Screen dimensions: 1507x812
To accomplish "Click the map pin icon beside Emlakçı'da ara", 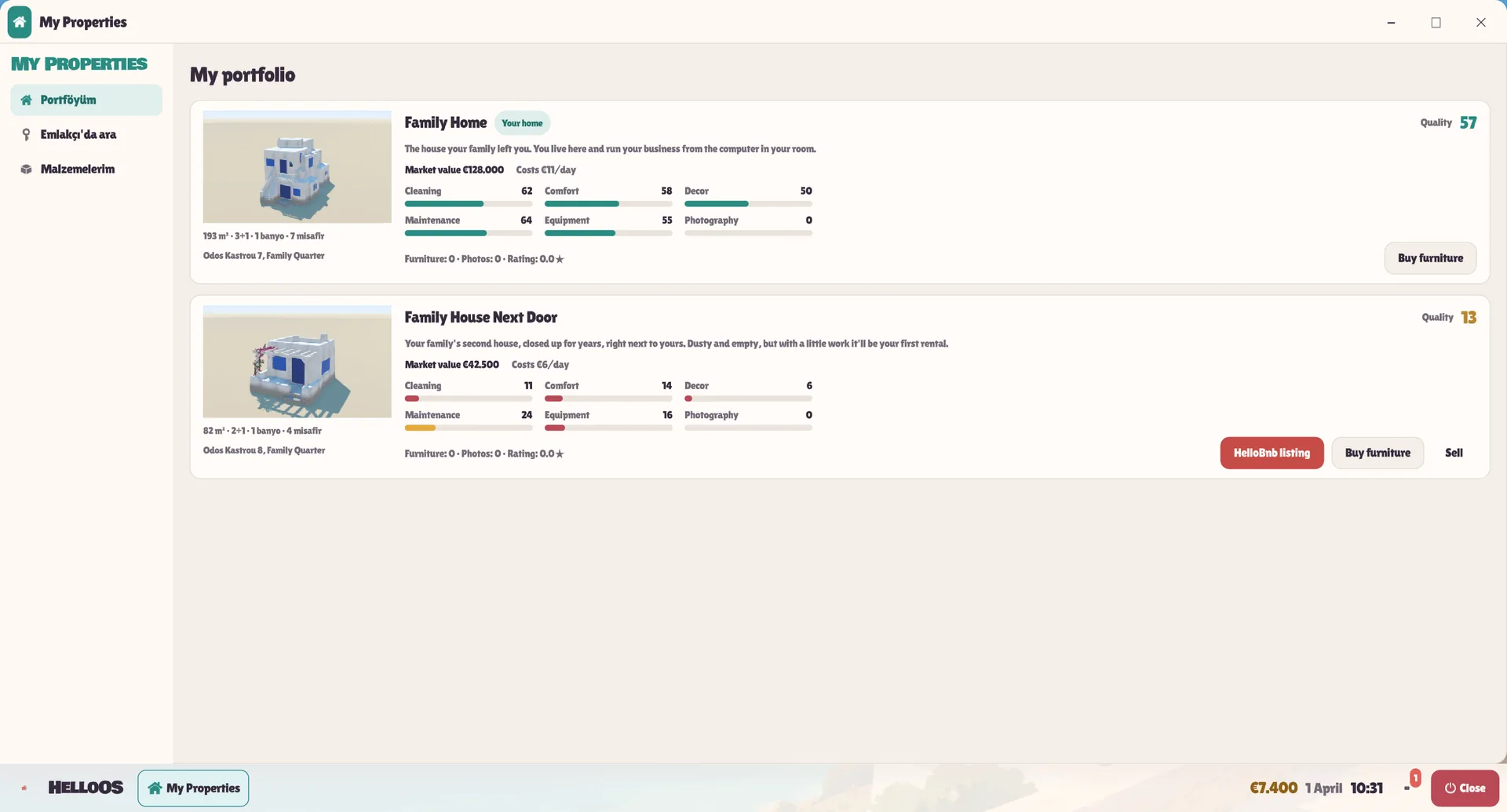I will pos(26,135).
